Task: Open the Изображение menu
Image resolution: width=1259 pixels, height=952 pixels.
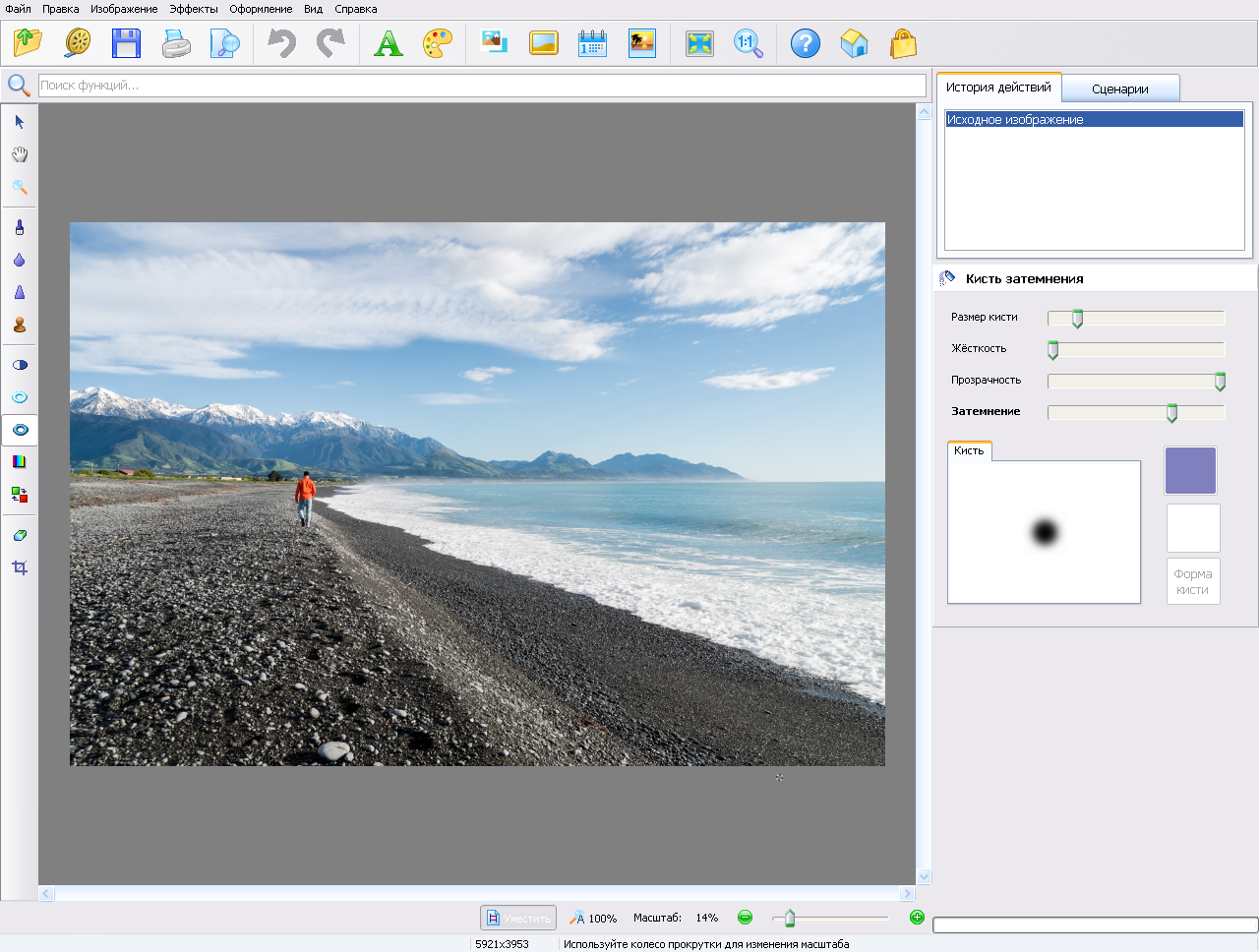Action: click(124, 9)
